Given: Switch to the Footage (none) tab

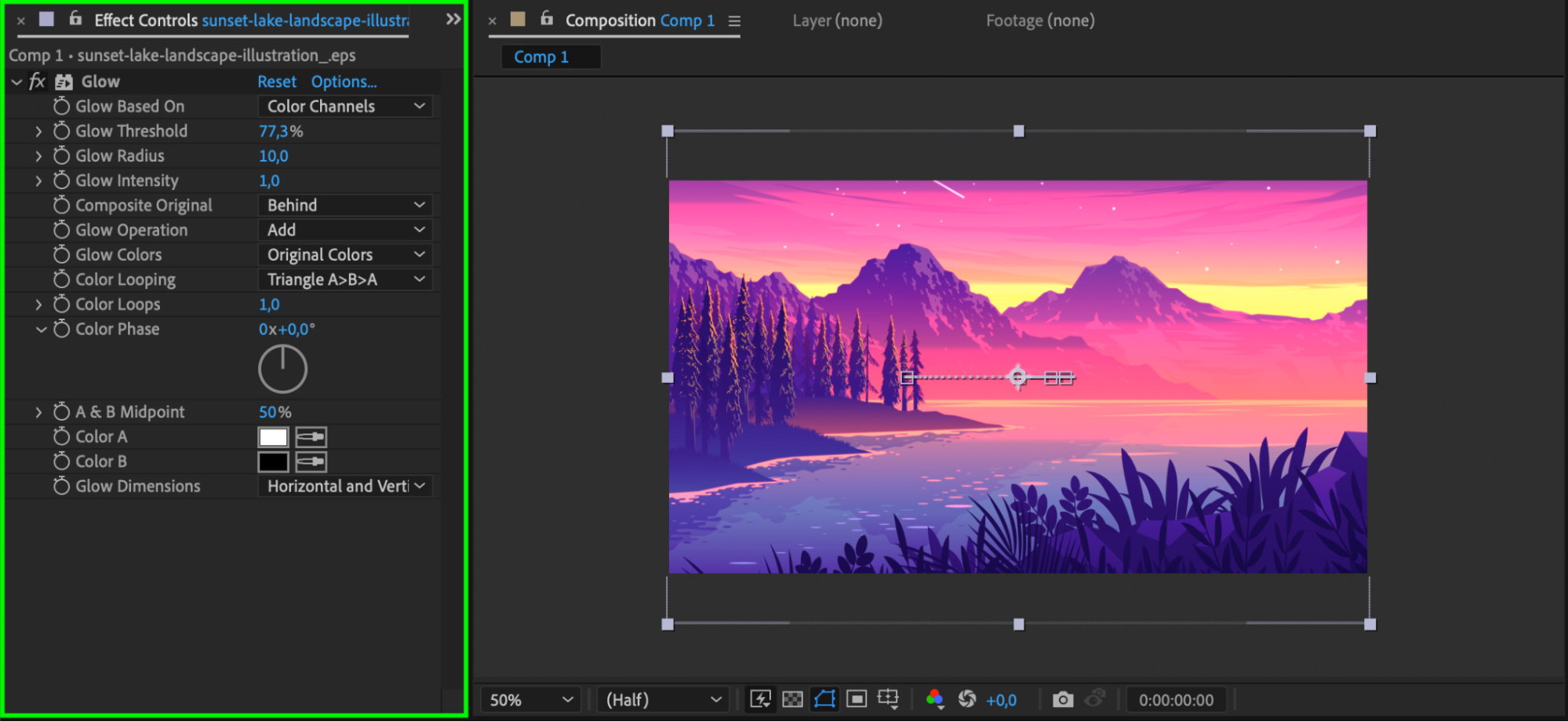Looking at the screenshot, I should pyautogui.click(x=1039, y=20).
